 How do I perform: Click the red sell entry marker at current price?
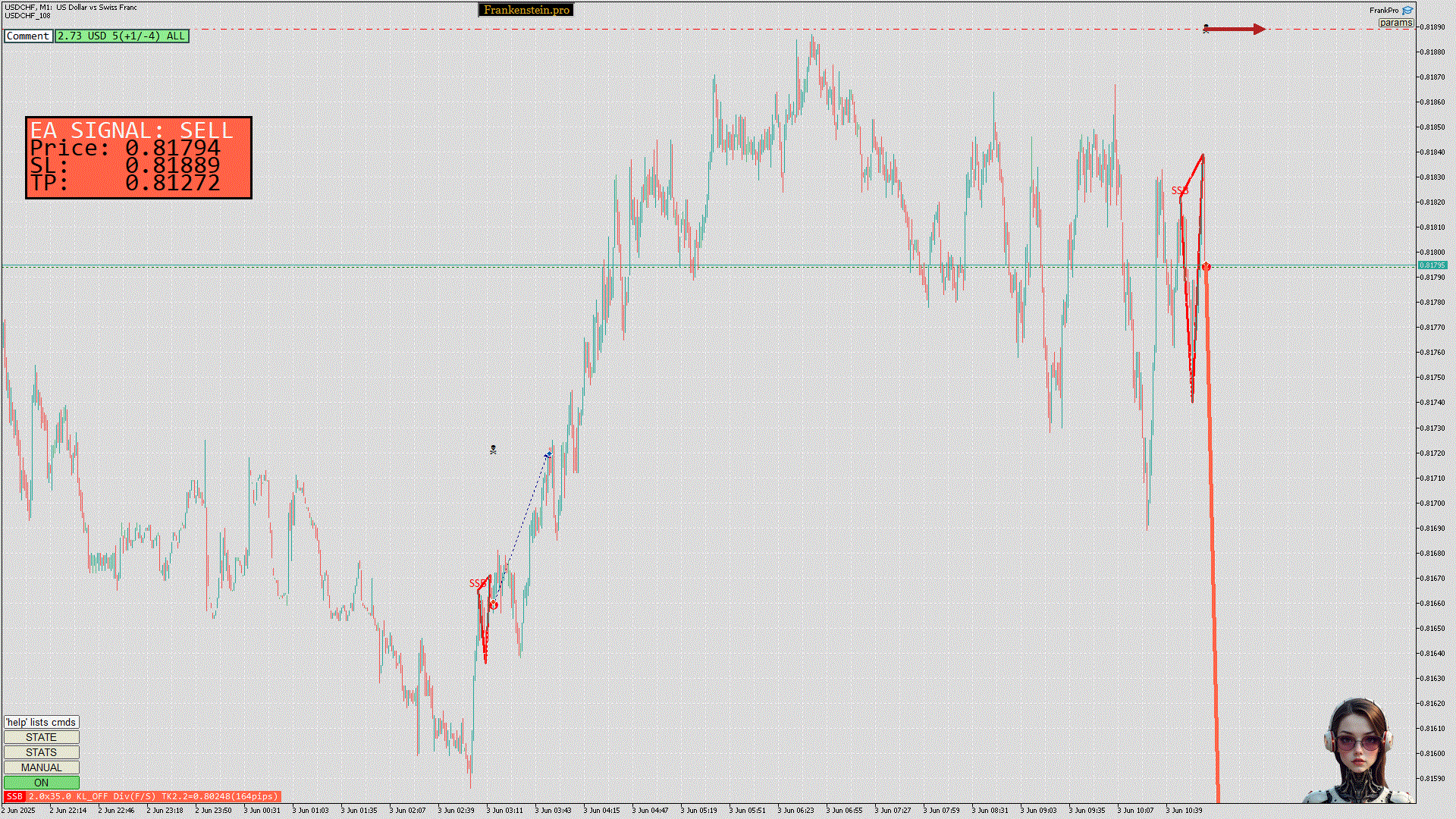1207,267
